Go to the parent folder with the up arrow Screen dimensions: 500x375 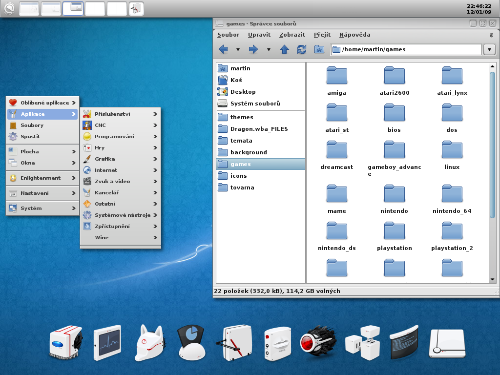(x=284, y=50)
